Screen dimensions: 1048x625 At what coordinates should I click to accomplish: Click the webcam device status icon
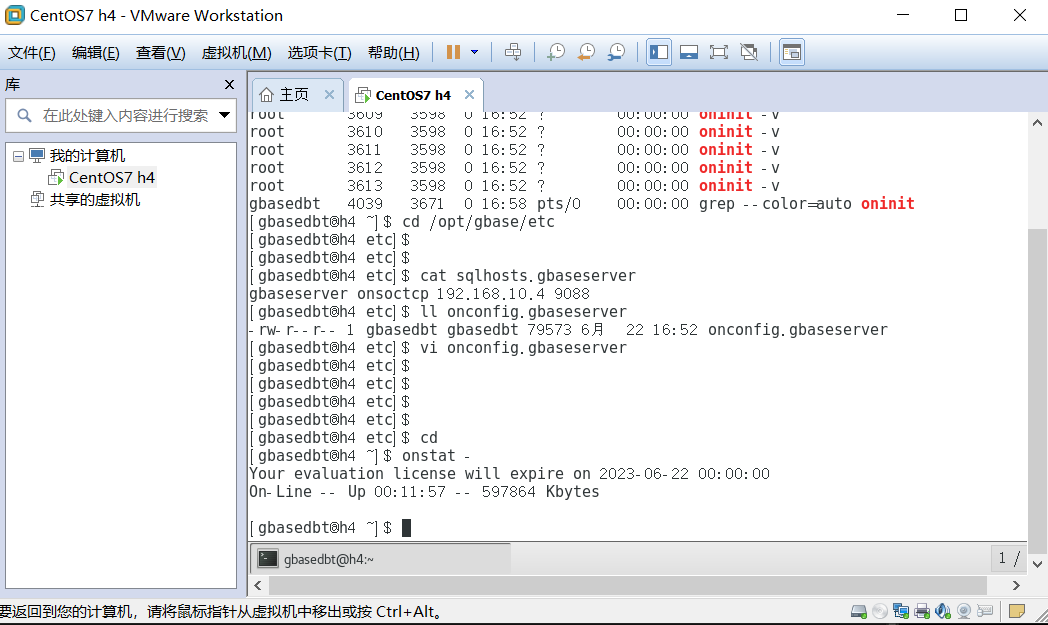tap(964, 611)
